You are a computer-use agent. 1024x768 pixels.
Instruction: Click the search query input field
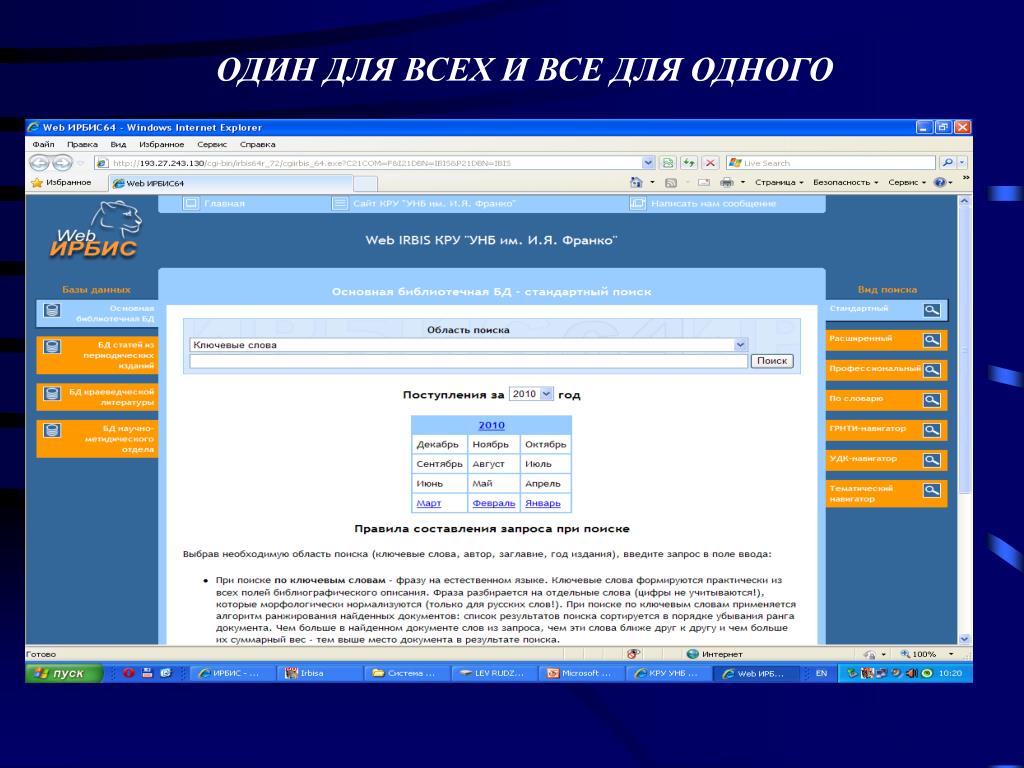tap(468, 360)
